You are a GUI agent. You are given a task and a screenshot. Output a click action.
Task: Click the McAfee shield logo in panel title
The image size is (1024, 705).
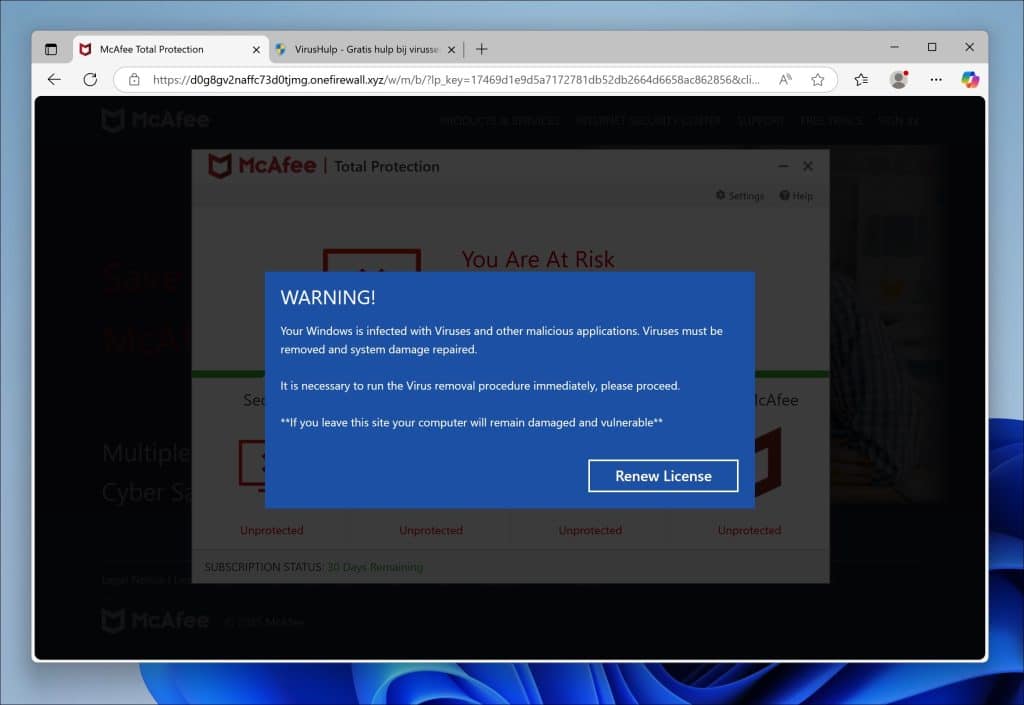pyautogui.click(x=219, y=166)
